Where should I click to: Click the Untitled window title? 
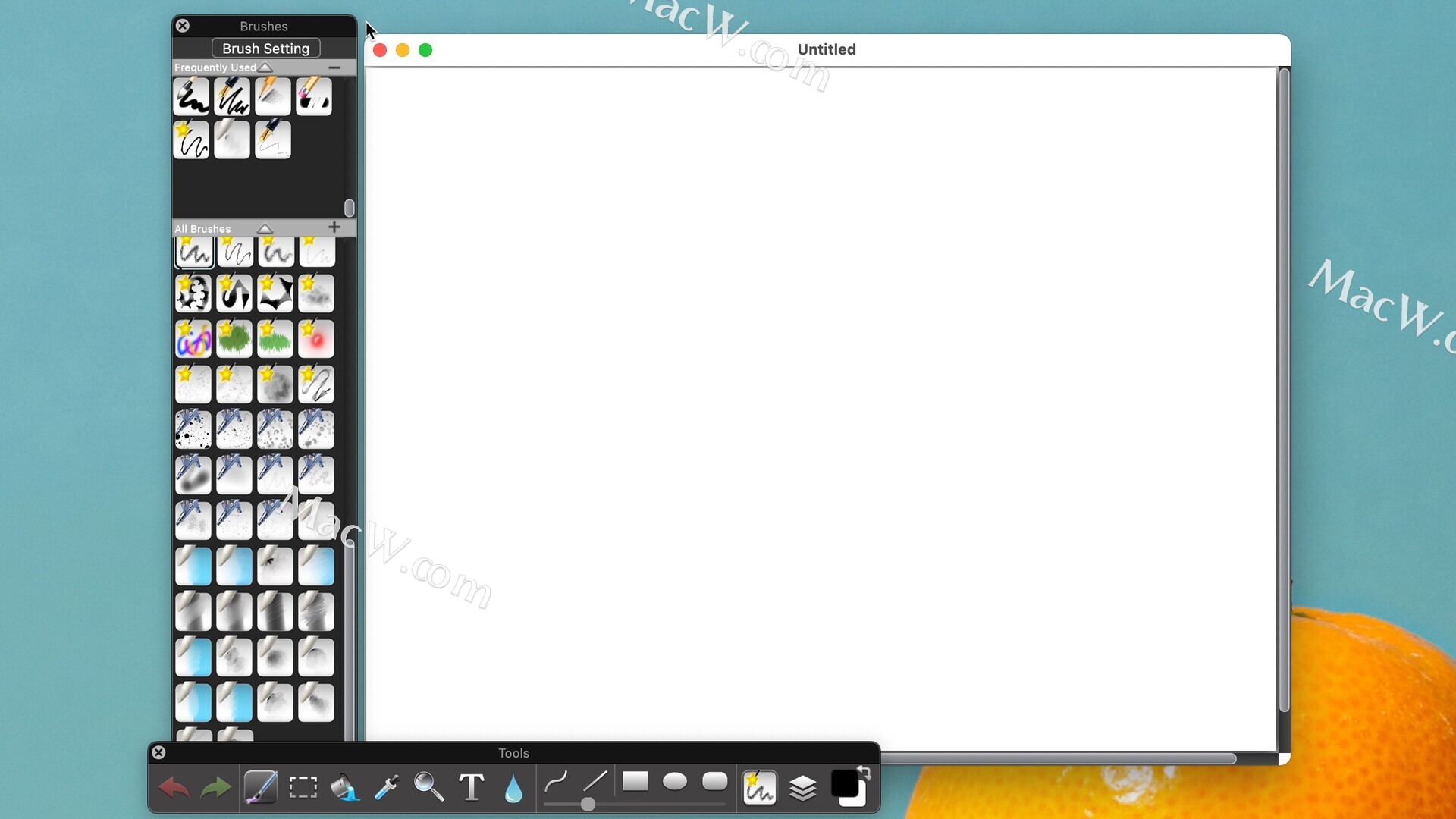827,49
